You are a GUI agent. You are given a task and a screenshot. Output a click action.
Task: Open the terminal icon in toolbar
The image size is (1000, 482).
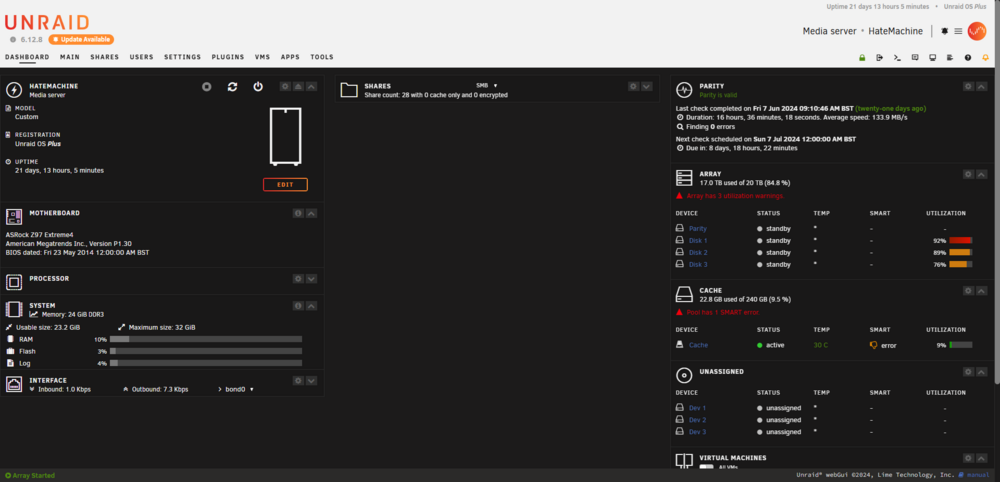click(x=897, y=57)
